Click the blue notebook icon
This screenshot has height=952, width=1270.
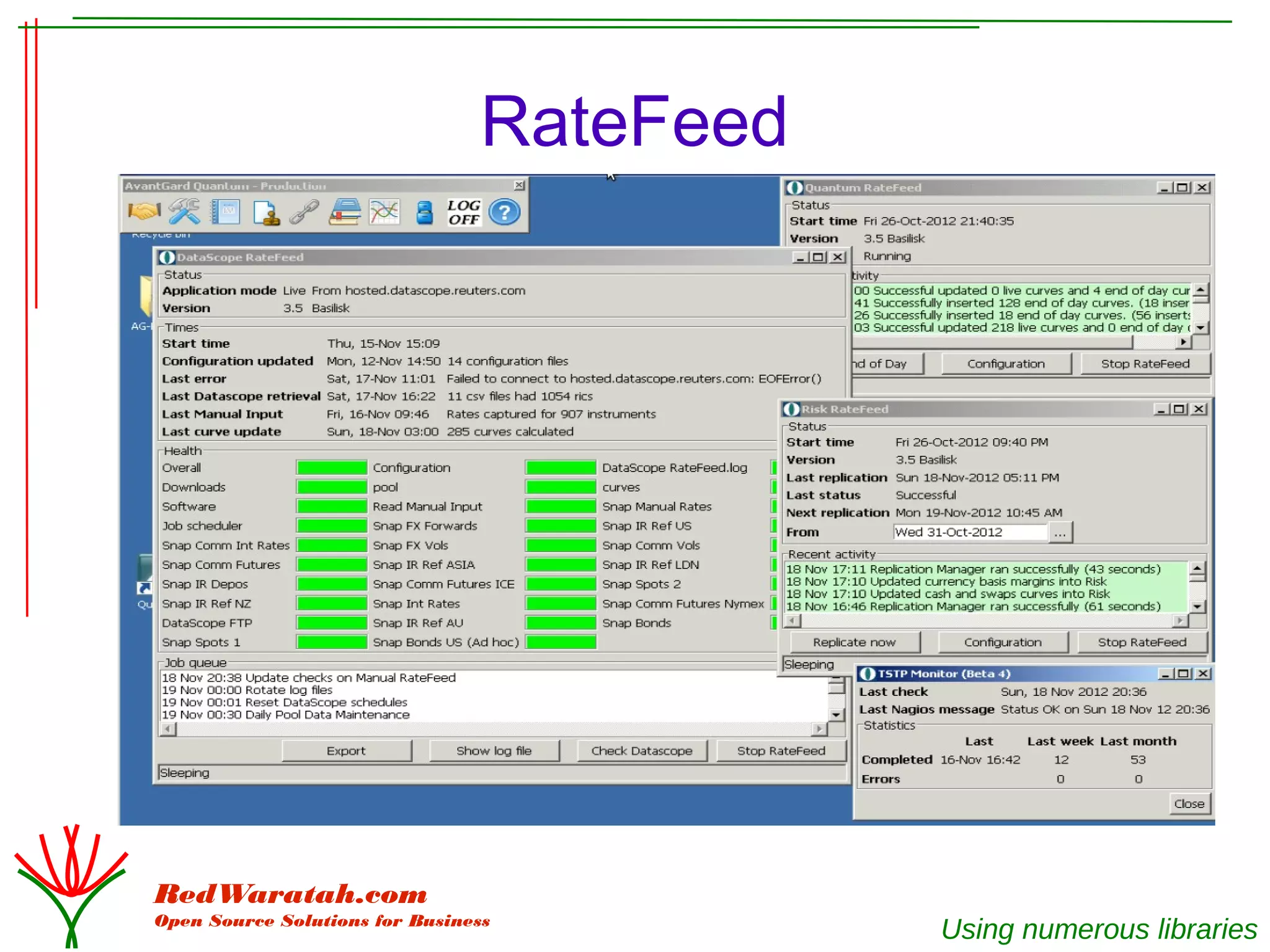225,212
